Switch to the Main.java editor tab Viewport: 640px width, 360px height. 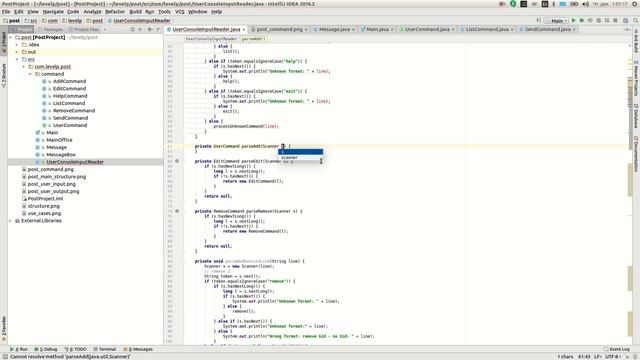point(377,29)
